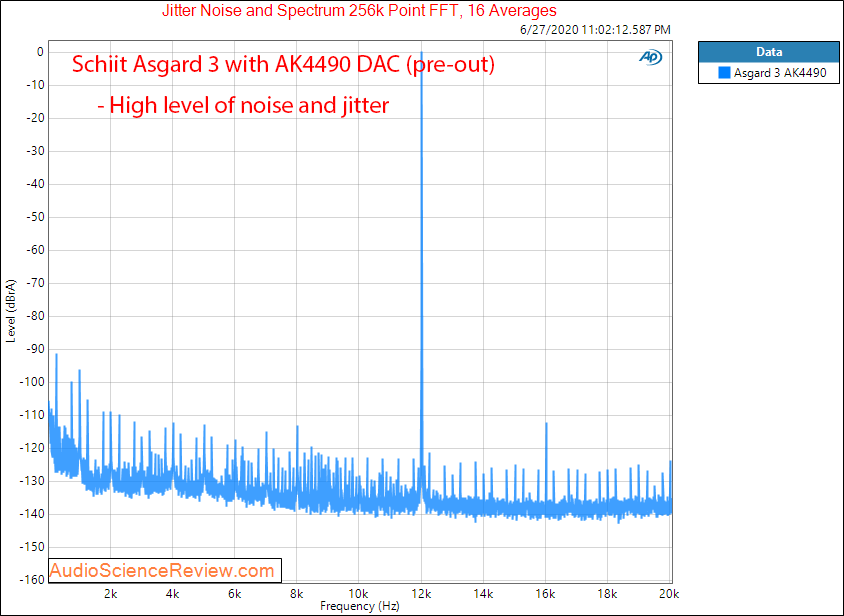Click the -100 level tick label
The height and width of the screenshot is (616, 844).
pos(31,382)
